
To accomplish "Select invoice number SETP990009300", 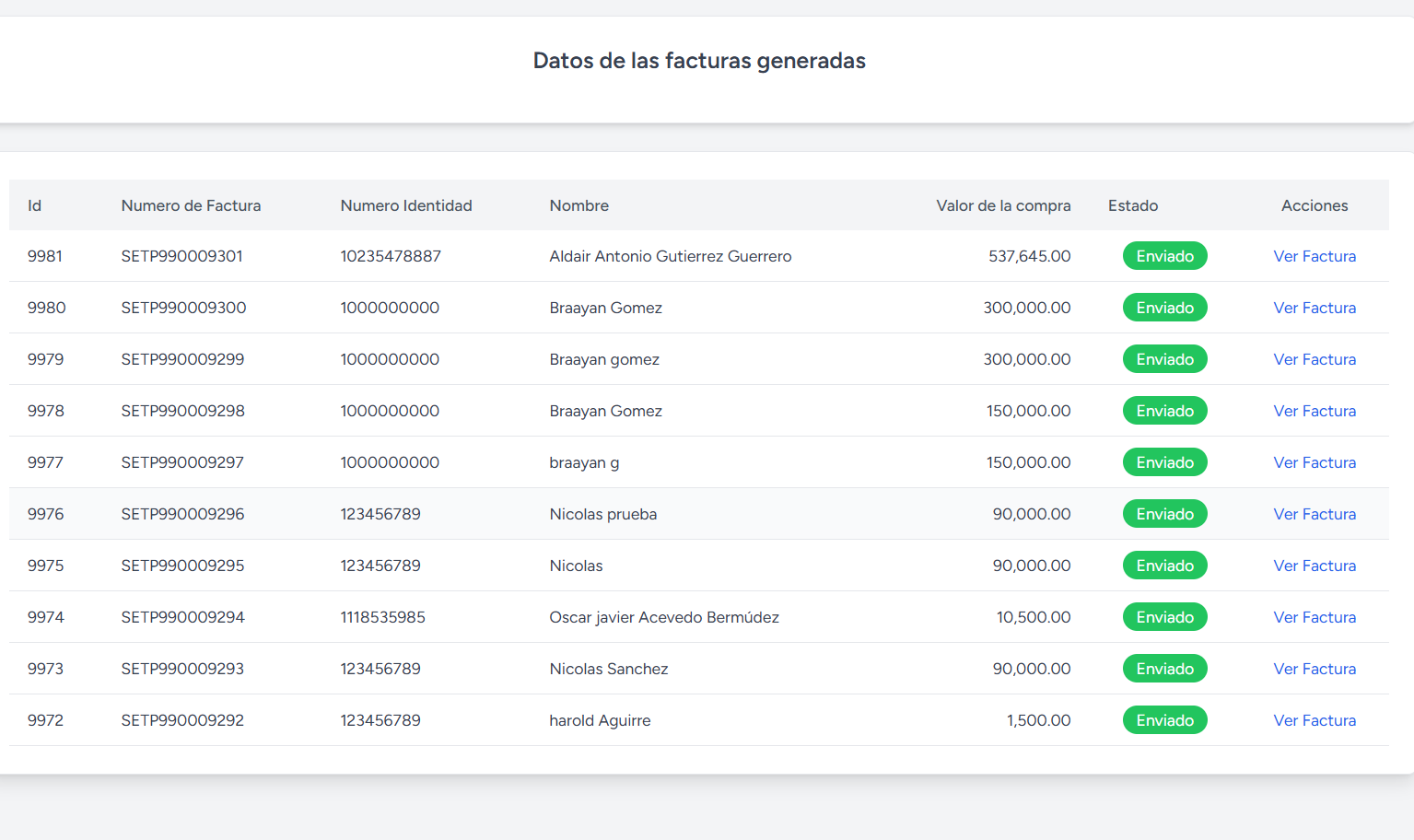I will [184, 308].
